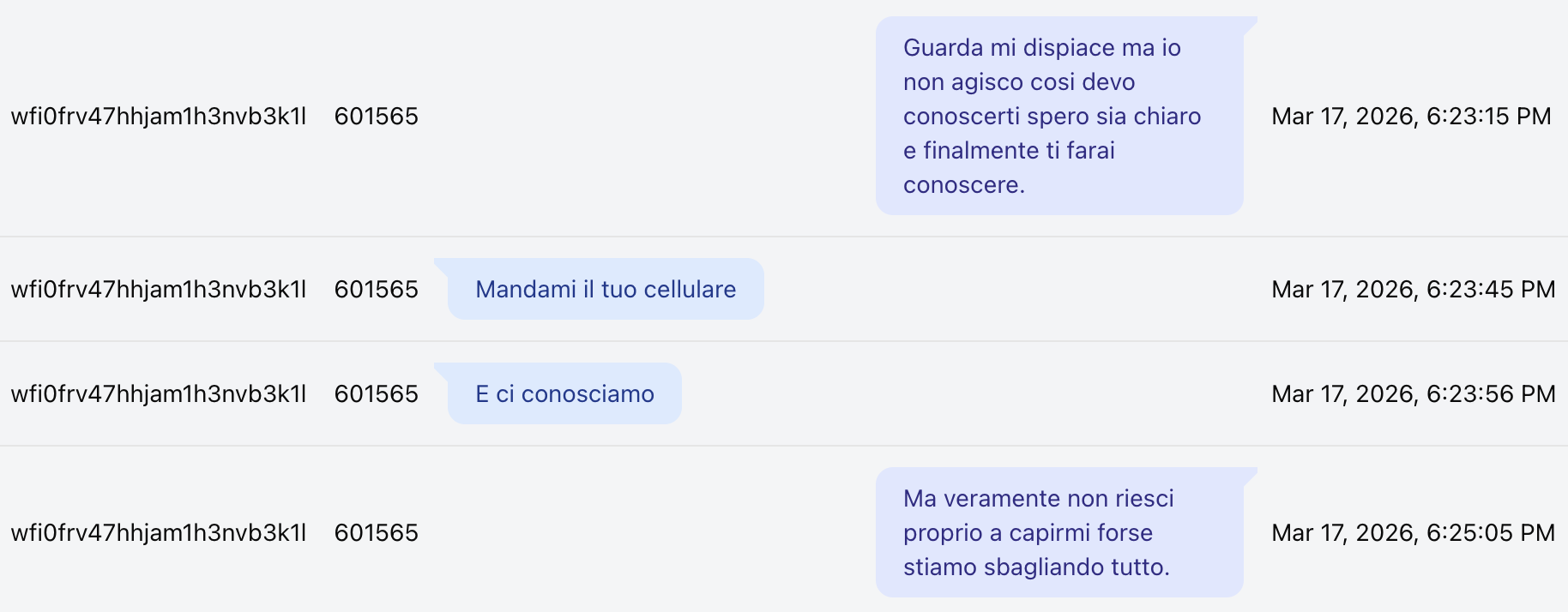Select 601565 next to 'Mandami il tuo cellulare'

(x=377, y=289)
